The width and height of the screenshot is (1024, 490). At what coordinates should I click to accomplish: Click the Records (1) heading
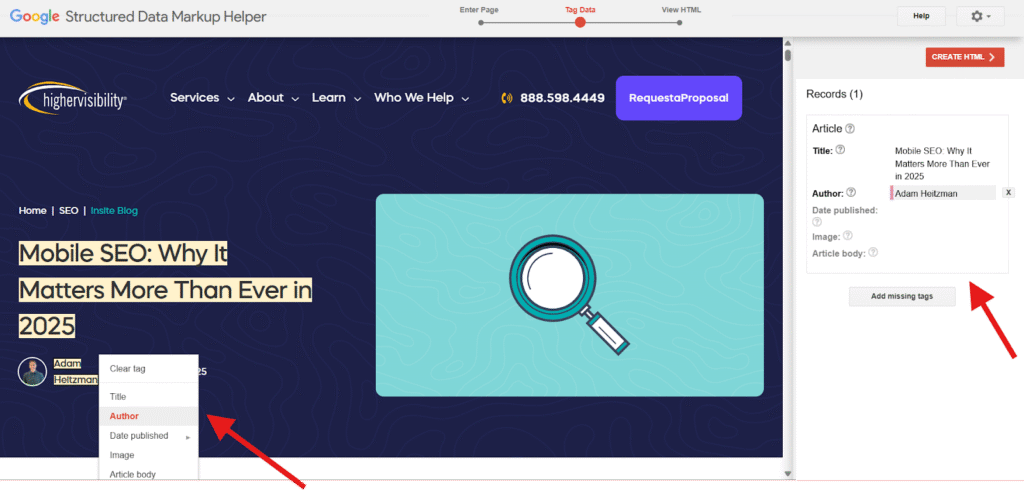coord(835,94)
